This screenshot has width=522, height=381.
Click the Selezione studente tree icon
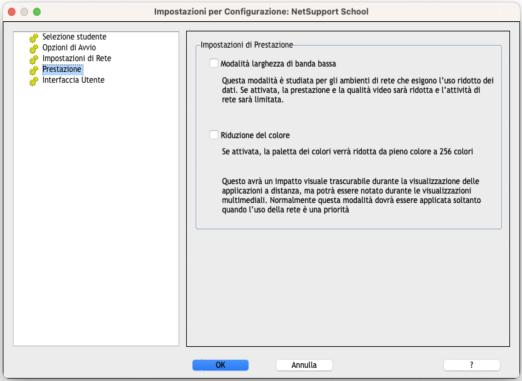34,38
